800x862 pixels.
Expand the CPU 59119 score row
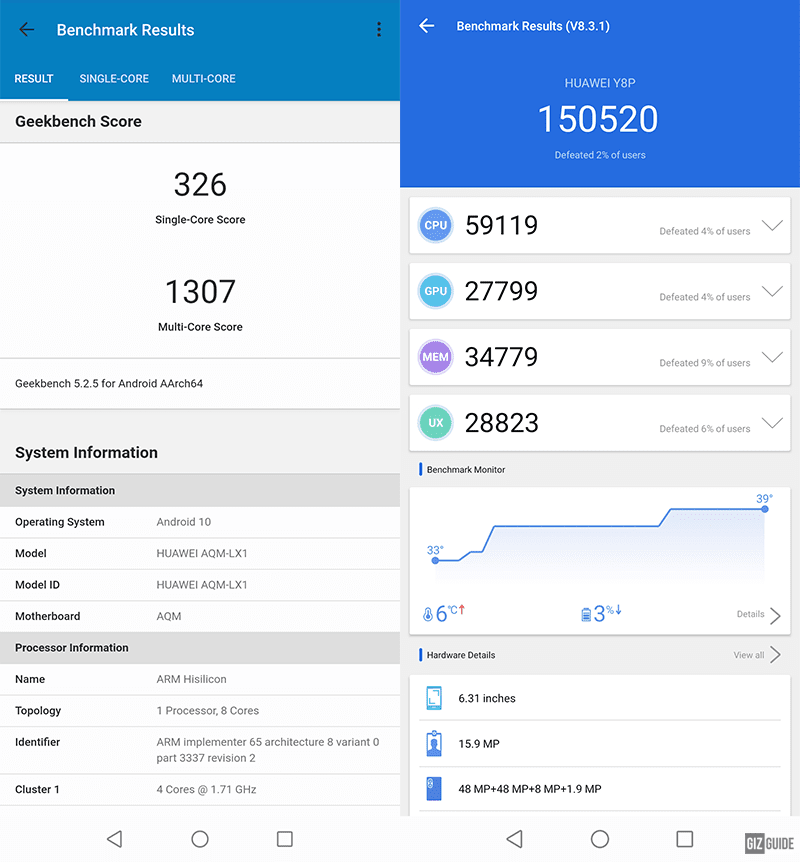click(772, 225)
